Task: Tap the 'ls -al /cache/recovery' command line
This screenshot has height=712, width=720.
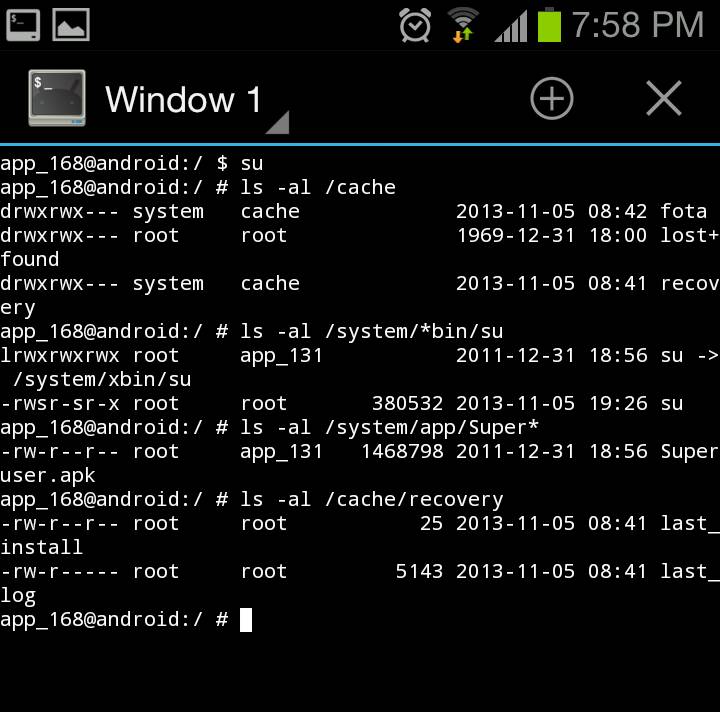Action: click(372, 499)
